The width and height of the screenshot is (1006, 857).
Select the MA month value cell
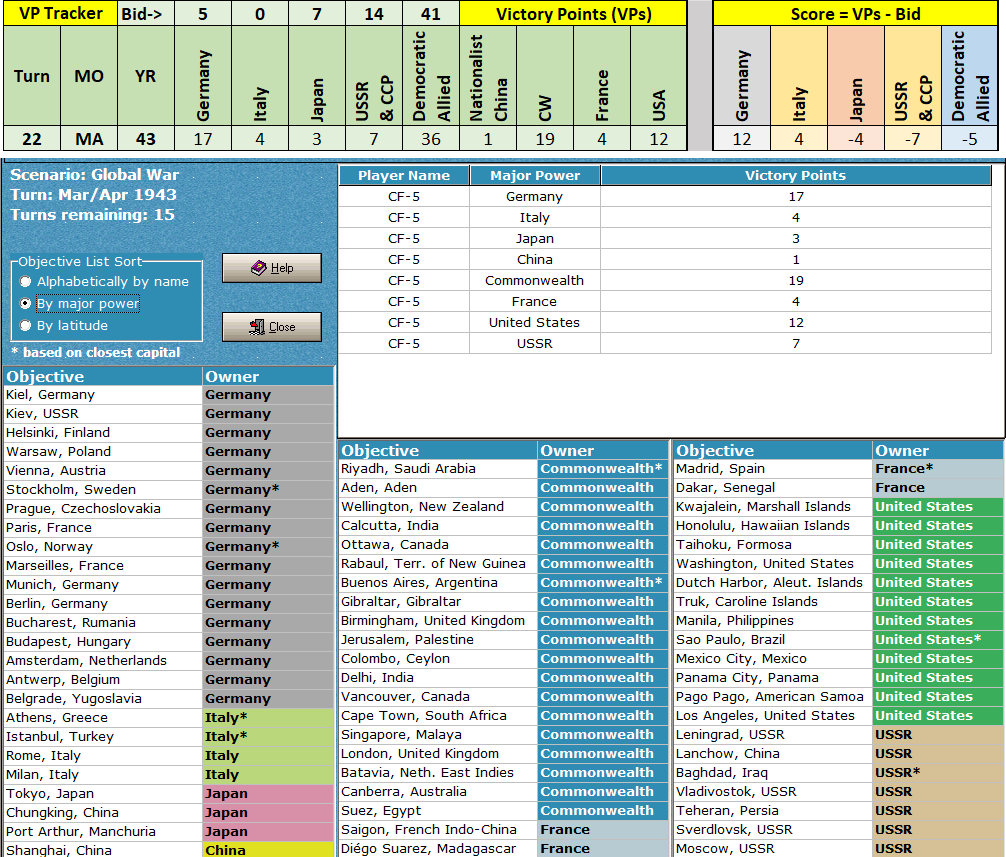pyautogui.click(x=89, y=139)
